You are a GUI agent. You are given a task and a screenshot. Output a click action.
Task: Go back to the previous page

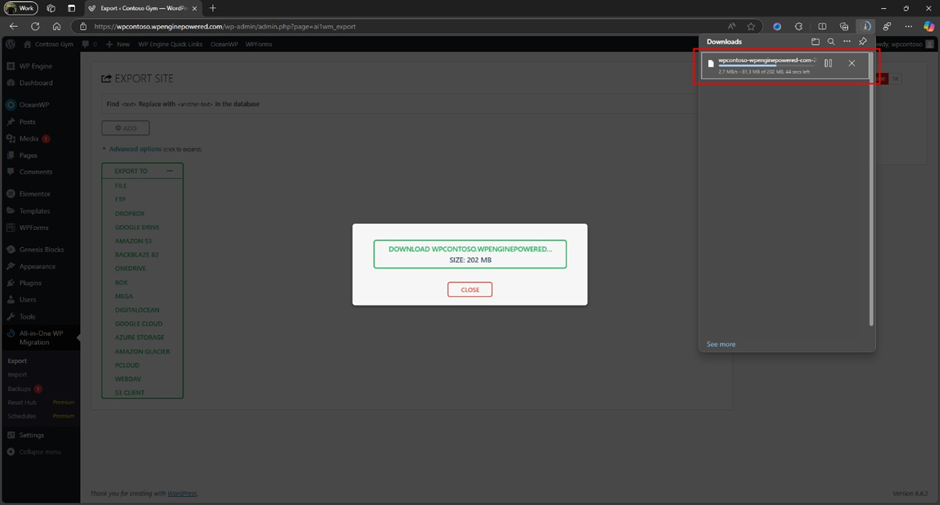click(x=14, y=26)
